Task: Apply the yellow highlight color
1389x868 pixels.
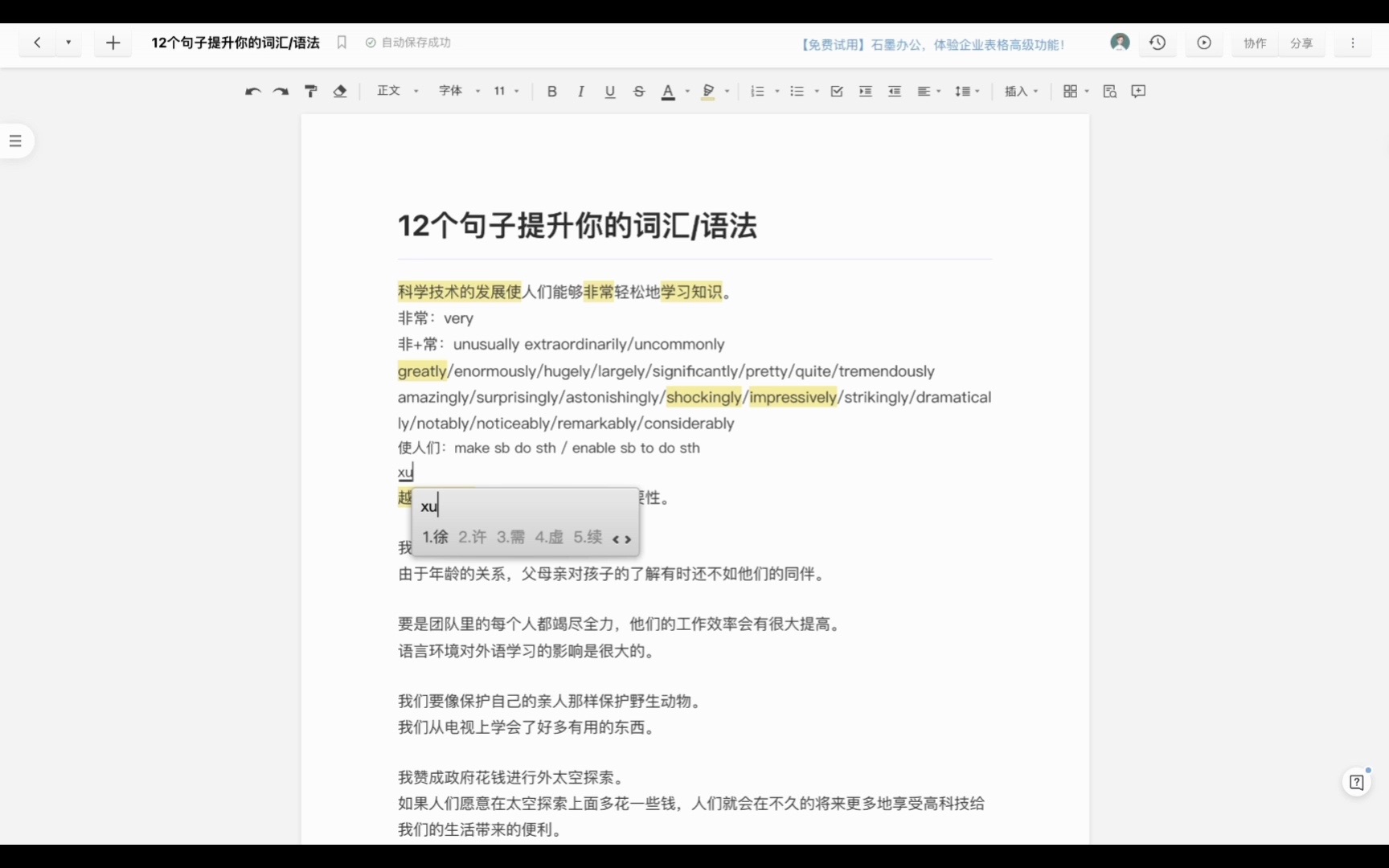Action: (708, 92)
